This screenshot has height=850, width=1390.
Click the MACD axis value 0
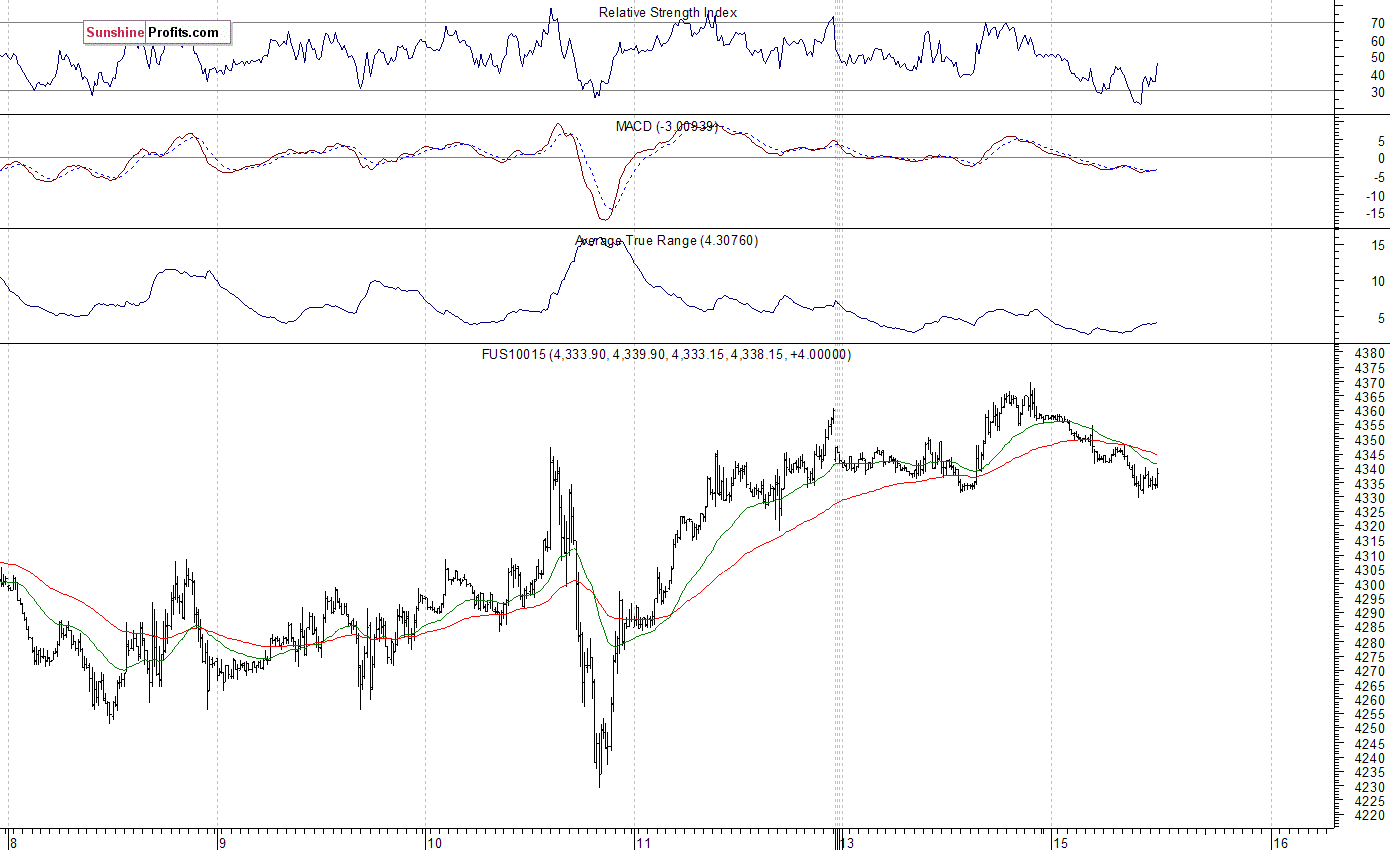tap(1381, 158)
